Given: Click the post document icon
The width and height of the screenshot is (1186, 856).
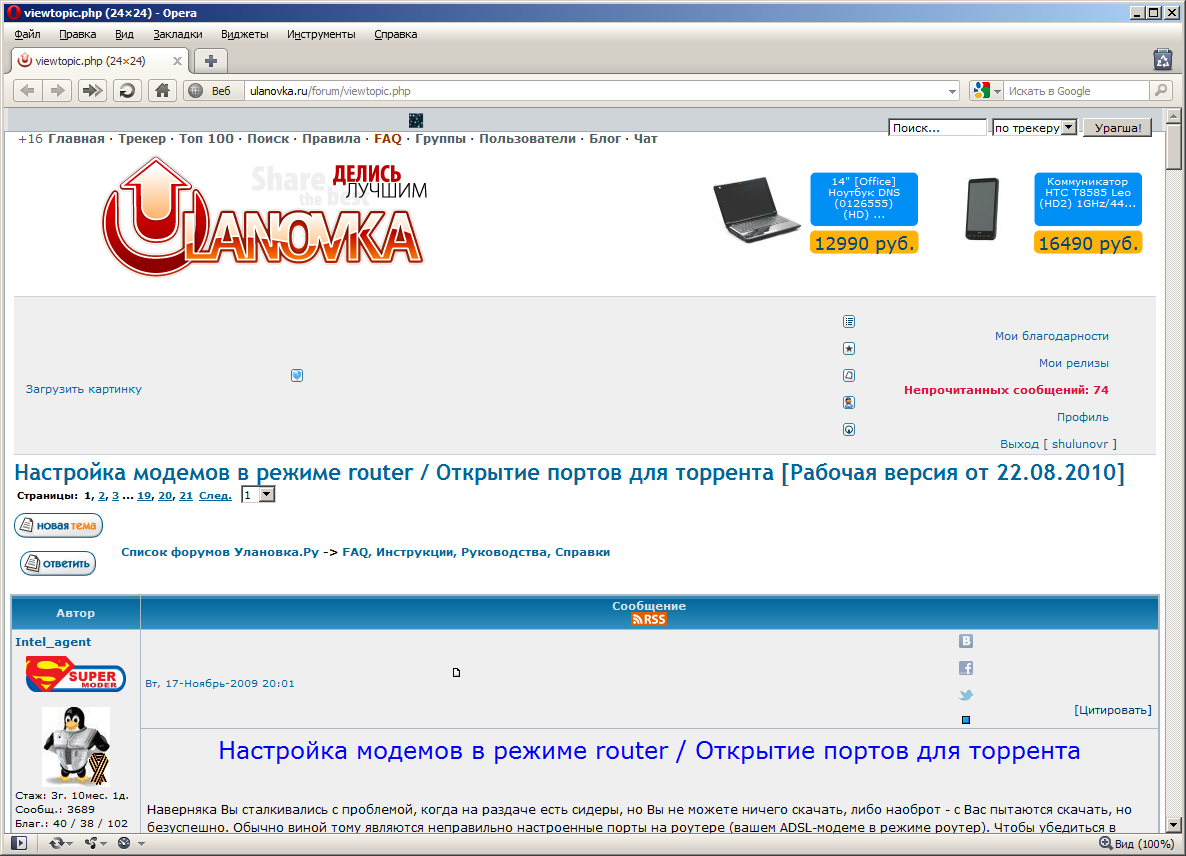Looking at the screenshot, I should tap(456, 672).
